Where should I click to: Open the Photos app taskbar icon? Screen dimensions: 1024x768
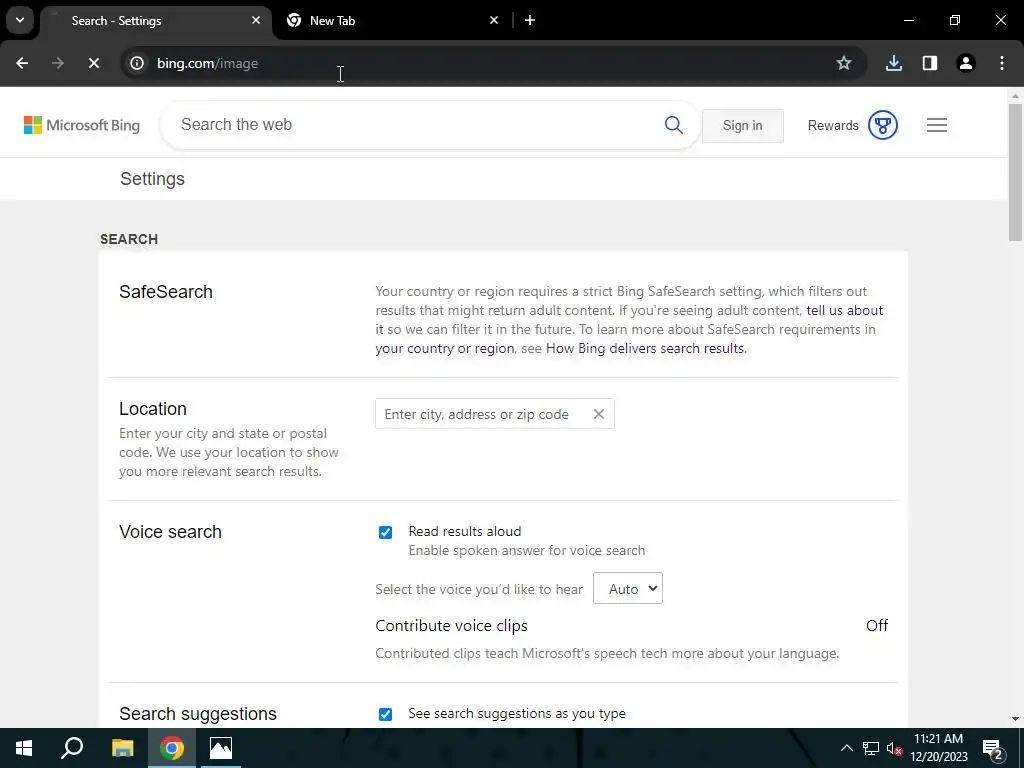point(221,748)
